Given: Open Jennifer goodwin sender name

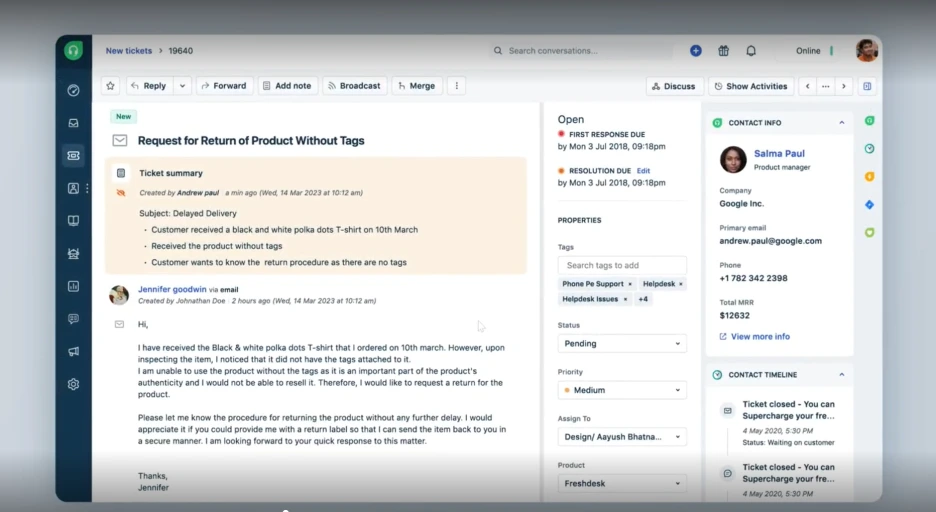Looking at the screenshot, I should [x=172, y=289].
